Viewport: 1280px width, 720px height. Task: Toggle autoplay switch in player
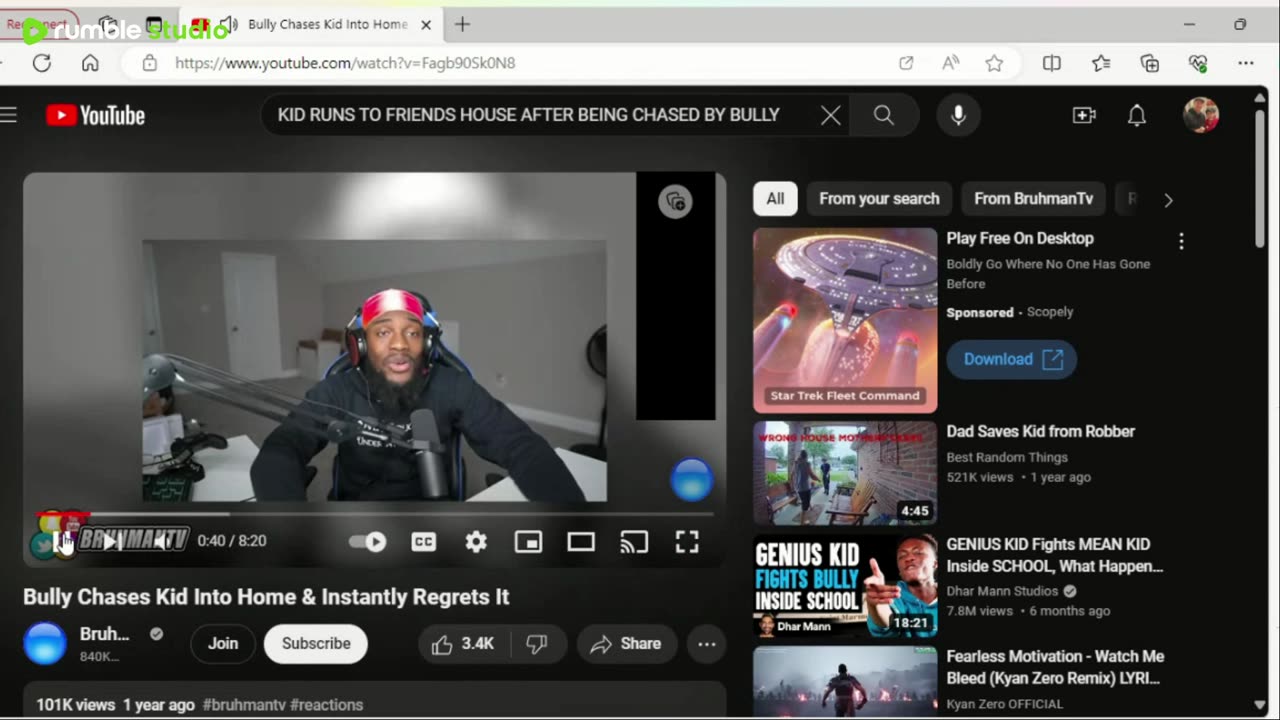coord(368,541)
